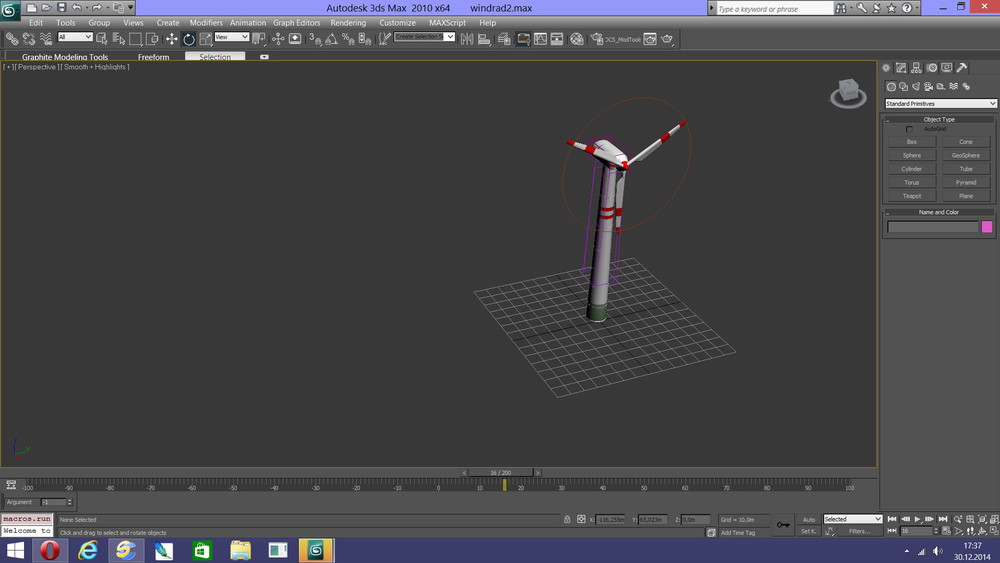Switch to the Freeform ribbon tab
Image resolution: width=1000 pixels, height=563 pixels.
click(153, 57)
